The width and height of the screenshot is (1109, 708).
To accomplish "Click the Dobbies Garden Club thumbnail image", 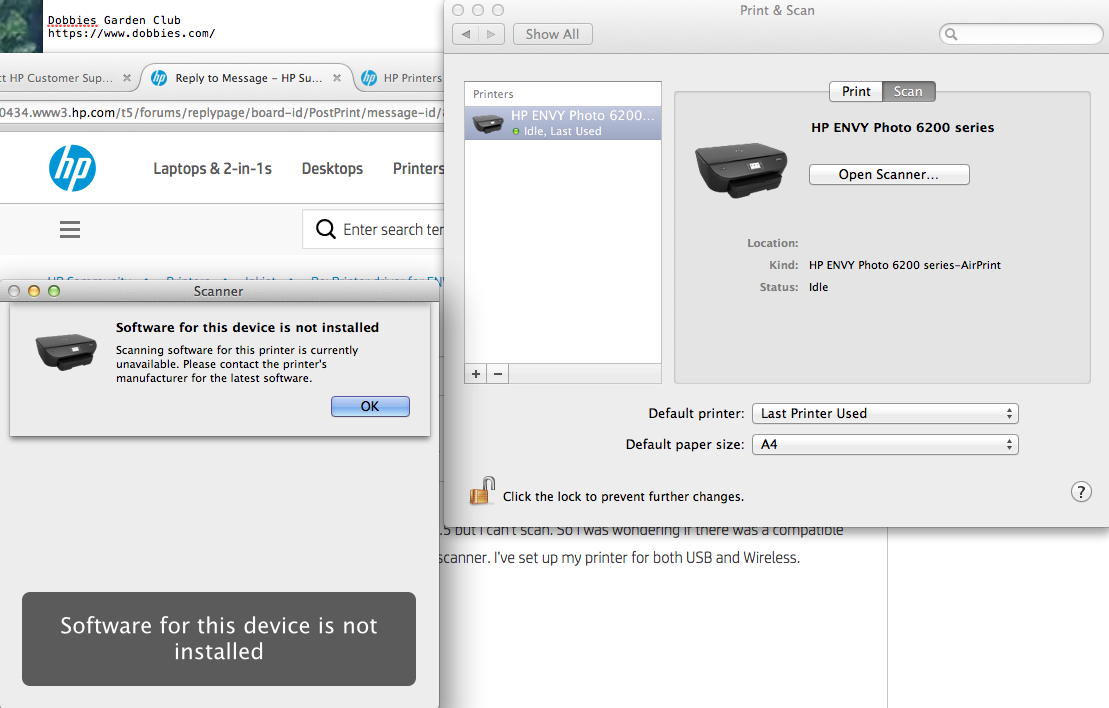I will [x=21, y=26].
